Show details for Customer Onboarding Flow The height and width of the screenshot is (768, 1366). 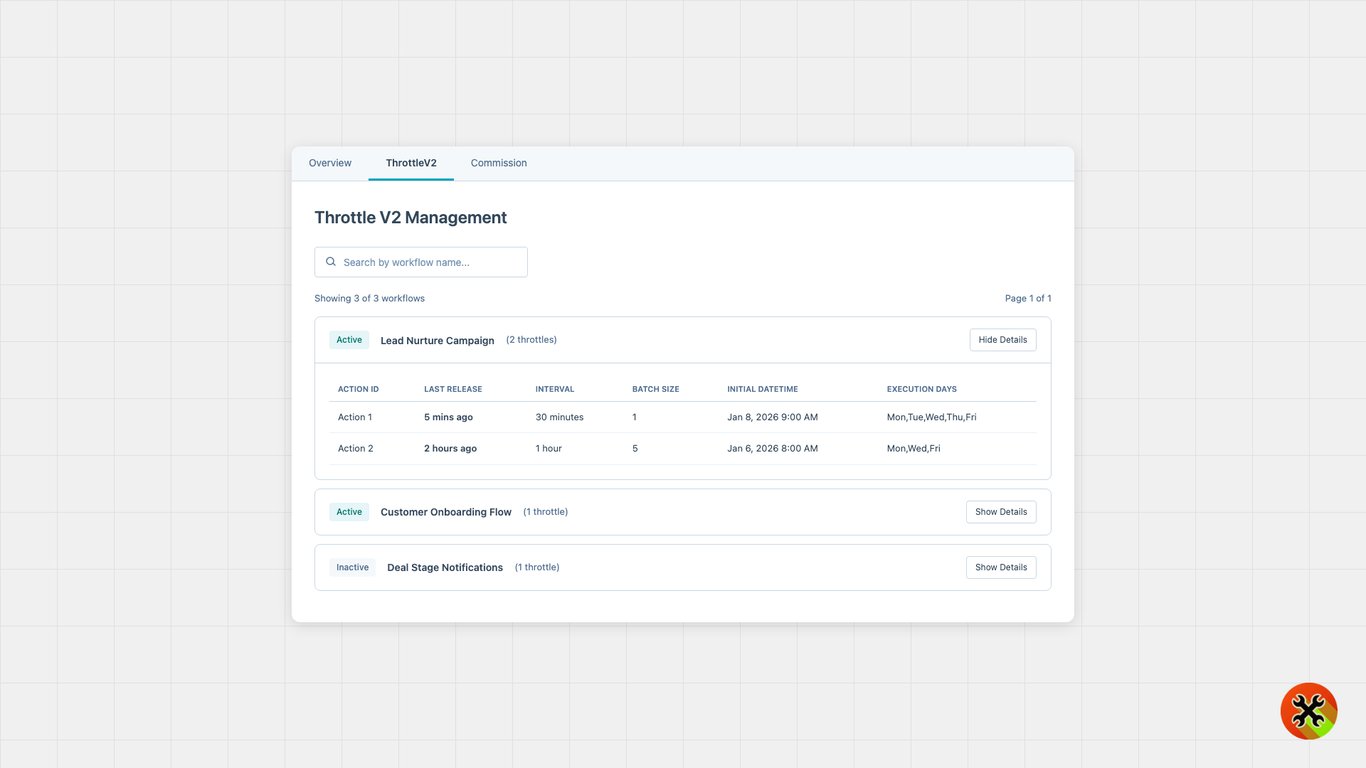1000,511
